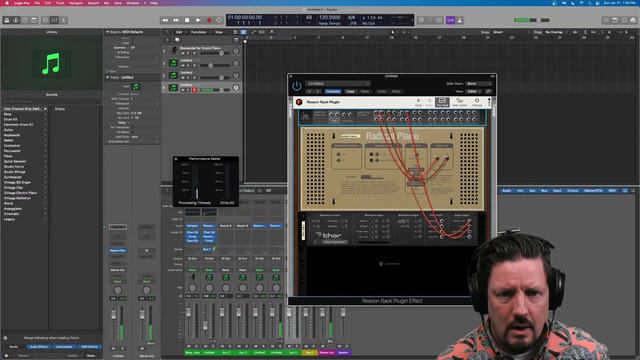Image resolution: width=640 pixels, height=360 pixels.
Task: Select the Audio tab in mixer filter bar
Action: (x=507, y=191)
